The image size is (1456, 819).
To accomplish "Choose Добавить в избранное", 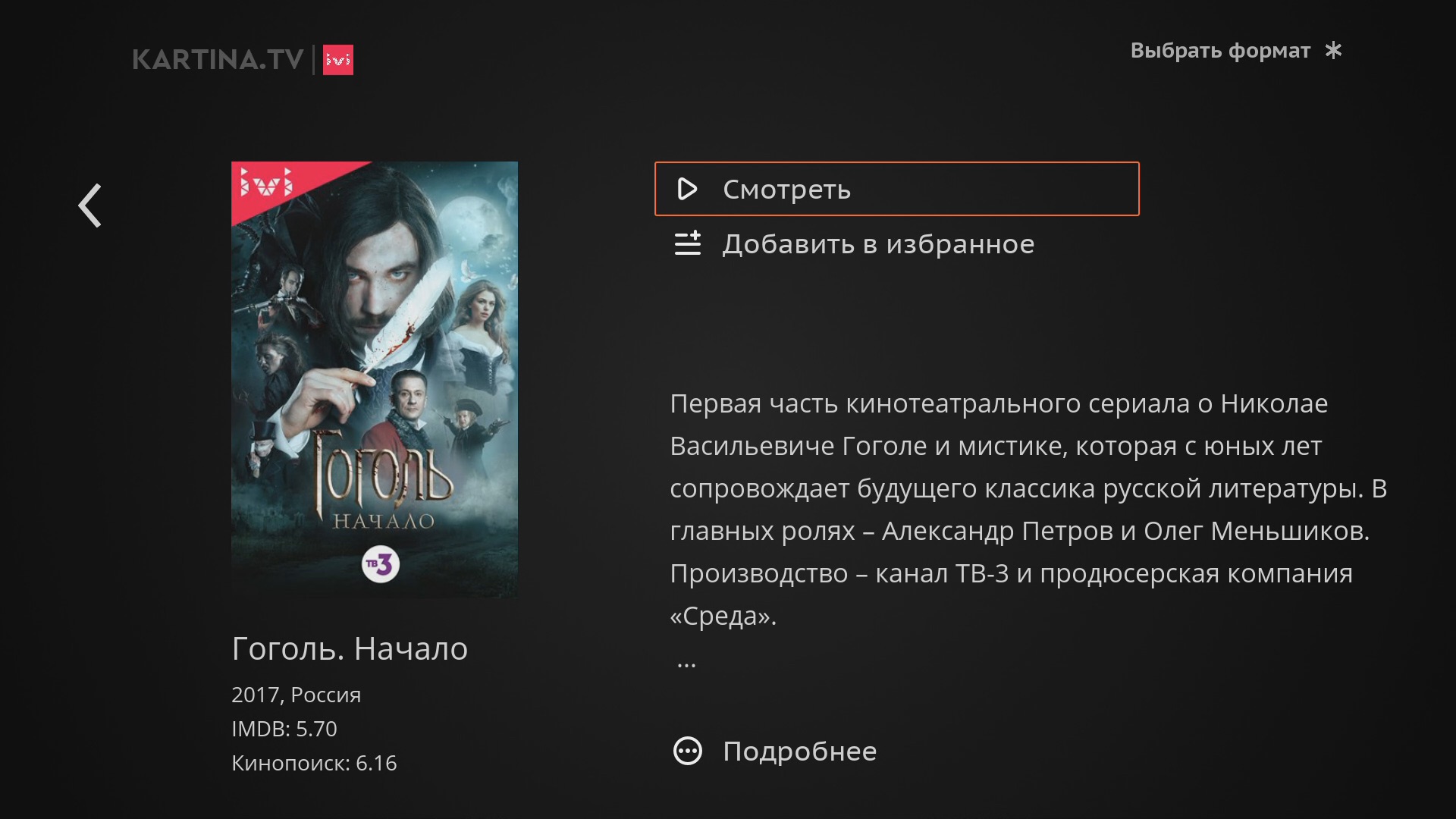I will 878,244.
